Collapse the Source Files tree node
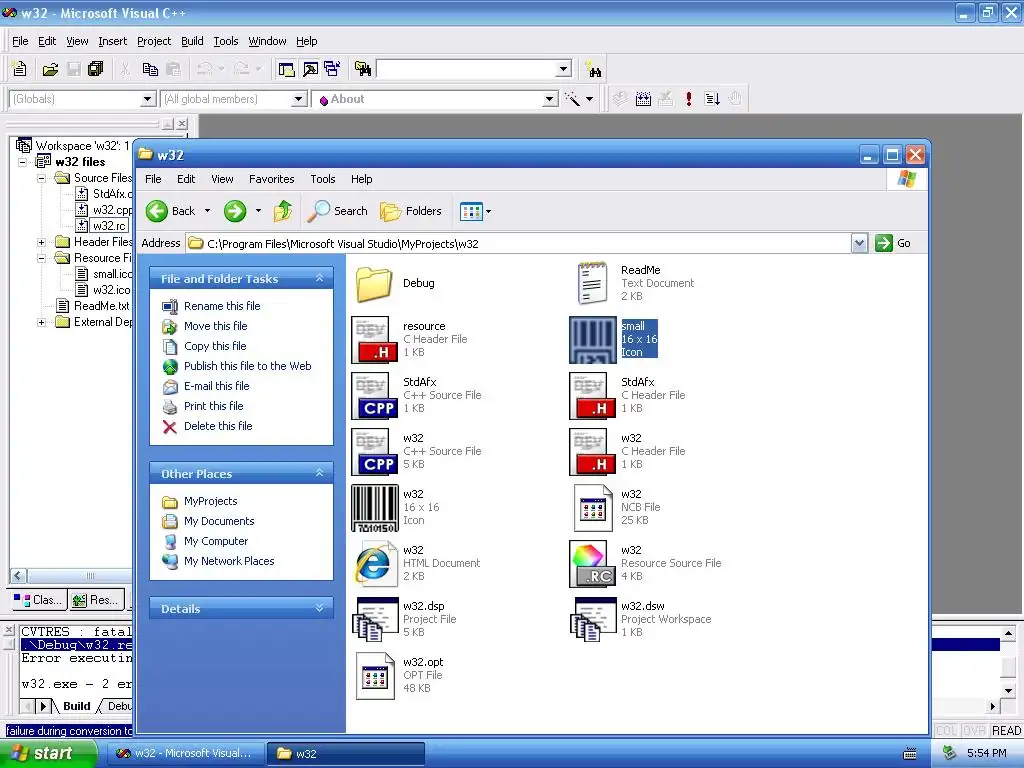 pos(41,178)
